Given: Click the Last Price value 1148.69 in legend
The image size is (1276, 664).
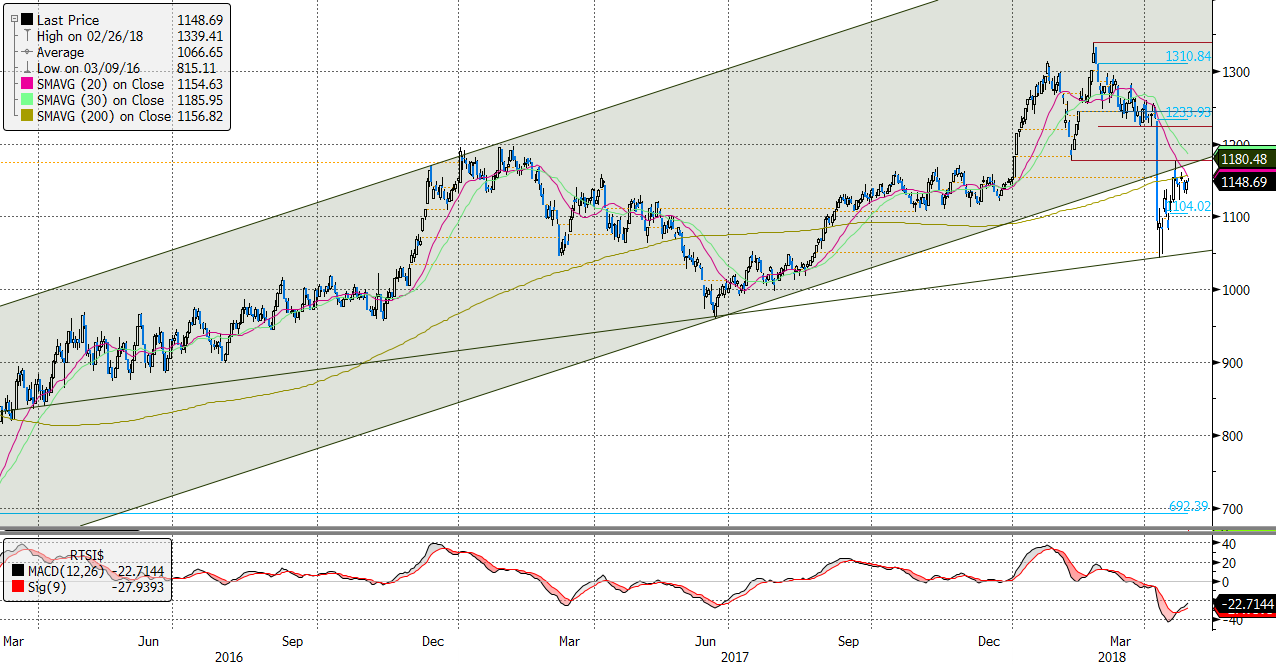Looking at the screenshot, I should tap(200, 20).
